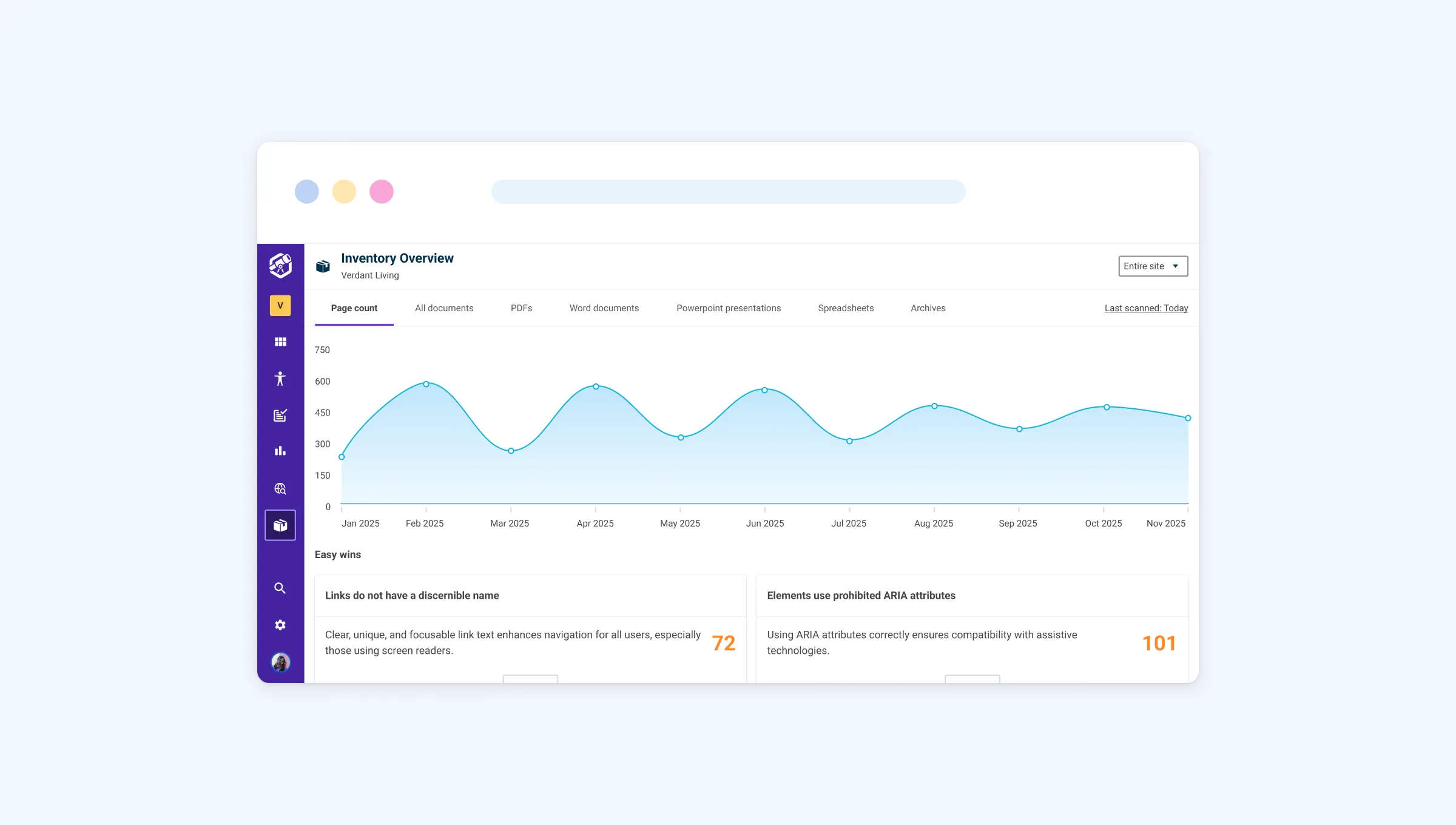Click the user avatar in sidebar

click(280, 662)
